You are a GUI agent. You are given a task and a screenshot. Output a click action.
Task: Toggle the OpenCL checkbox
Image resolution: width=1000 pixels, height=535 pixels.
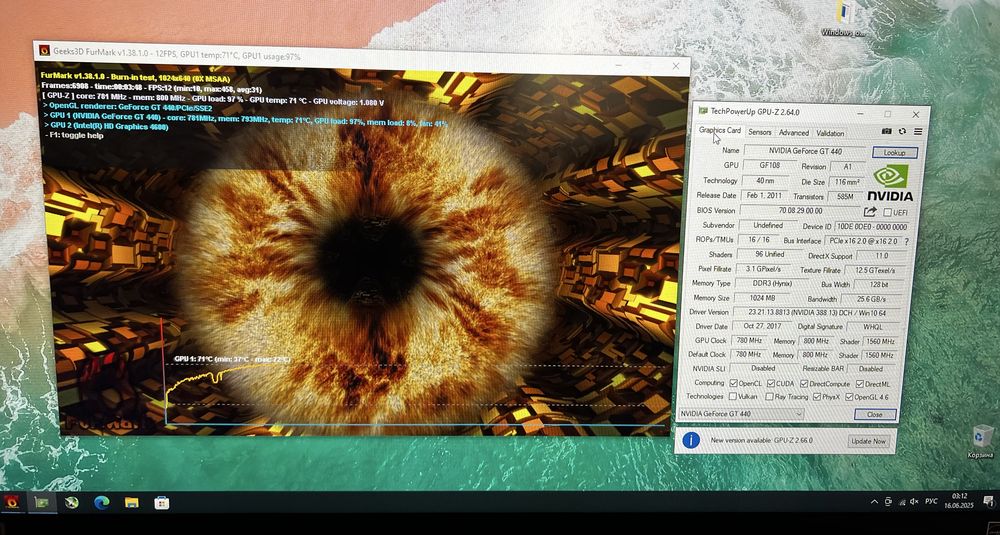tap(733, 383)
